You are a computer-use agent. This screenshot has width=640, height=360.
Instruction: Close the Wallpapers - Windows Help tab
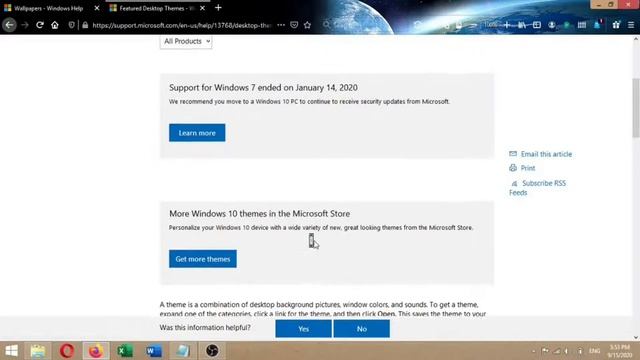(97, 8)
